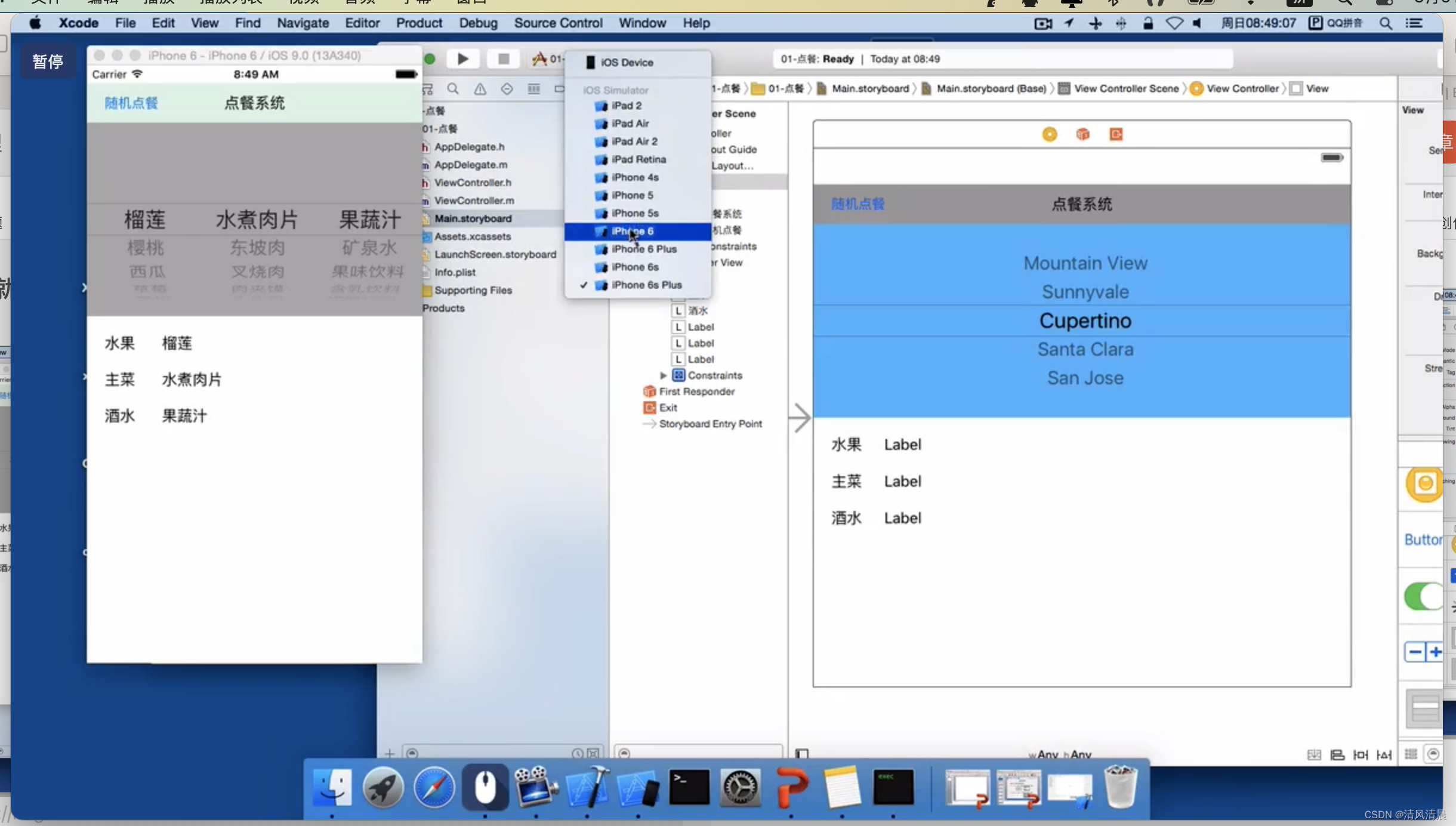Open the test navigator diamond icon
Image resolution: width=1456 pixels, height=826 pixels.
click(507, 89)
